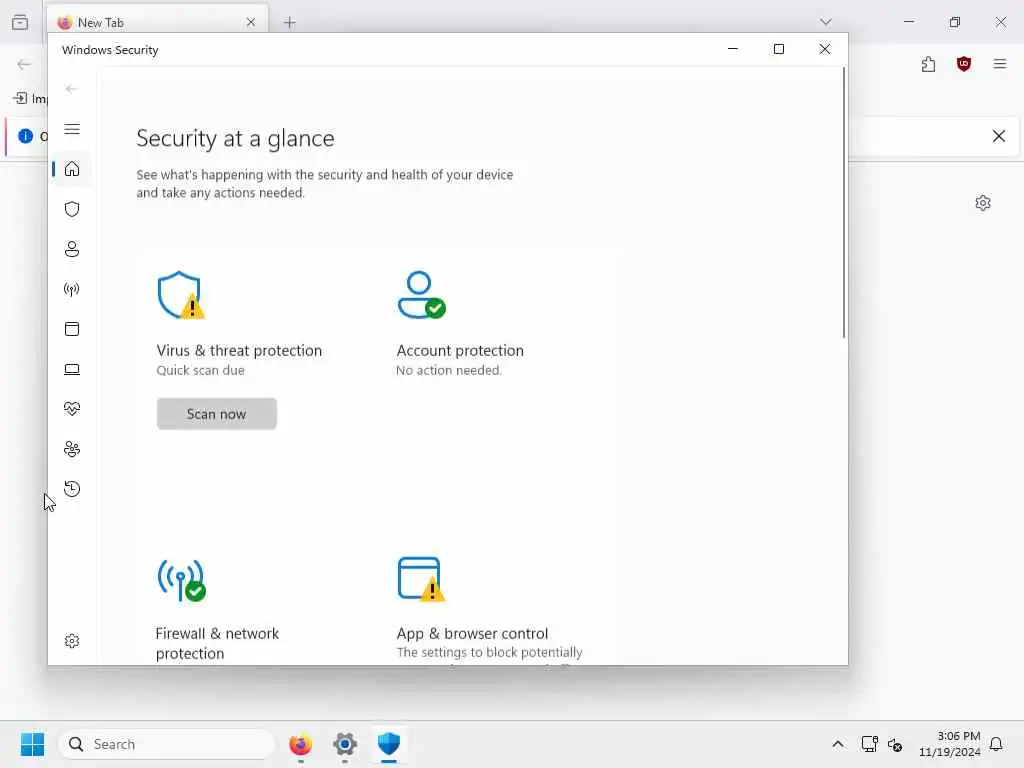This screenshot has width=1024, height=768.
Task: Click Firefox back navigation arrow
Action: tap(24, 64)
